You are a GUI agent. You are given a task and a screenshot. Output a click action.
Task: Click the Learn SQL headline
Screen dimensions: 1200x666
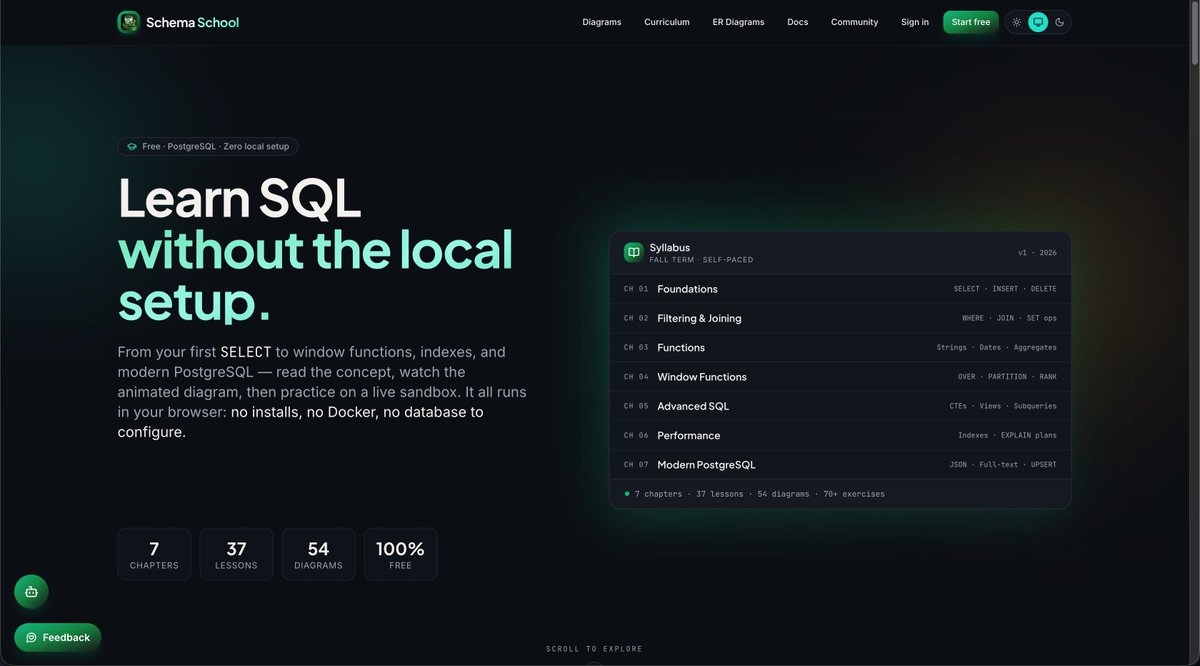point(239,198)
